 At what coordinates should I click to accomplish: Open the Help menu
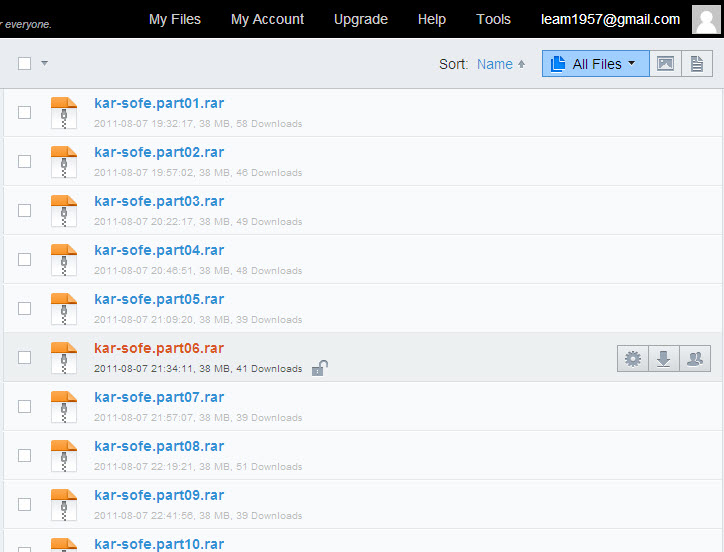(x=432, y=19)
